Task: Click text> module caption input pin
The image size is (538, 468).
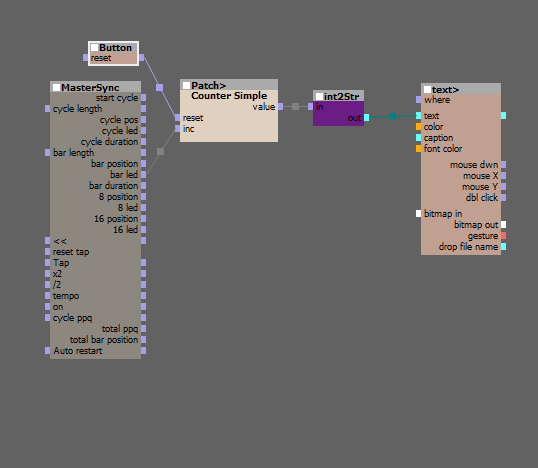Action: (418, 138)
